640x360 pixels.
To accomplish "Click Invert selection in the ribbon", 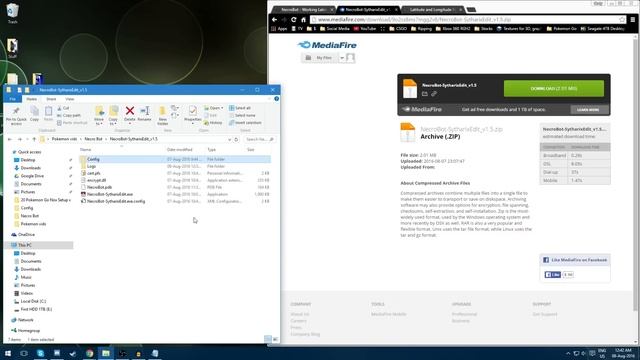I will (245, 123).
